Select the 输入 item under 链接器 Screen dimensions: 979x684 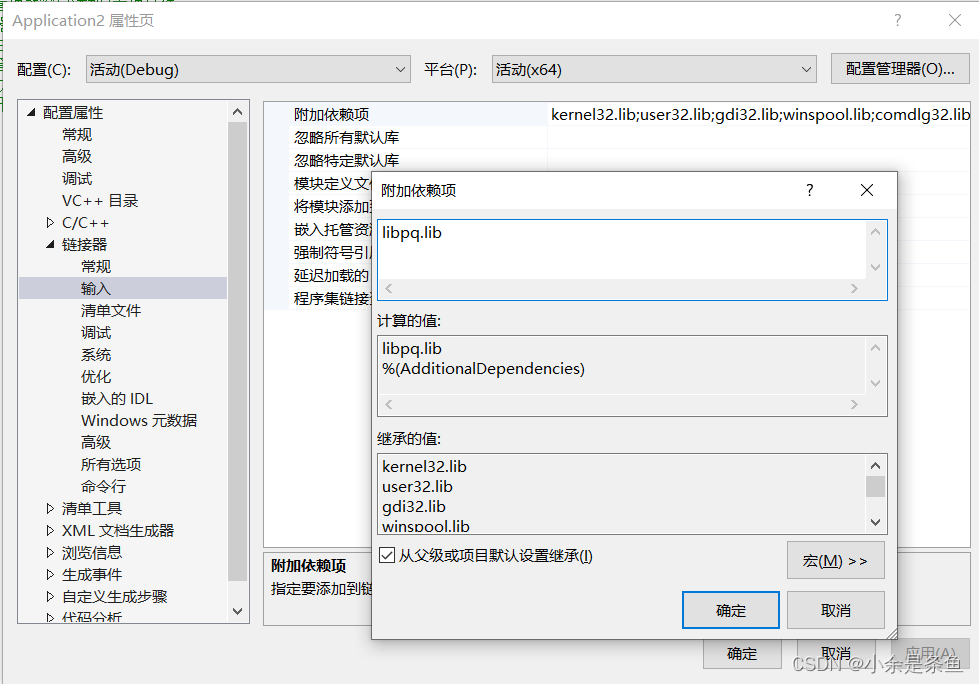[96, 288]
